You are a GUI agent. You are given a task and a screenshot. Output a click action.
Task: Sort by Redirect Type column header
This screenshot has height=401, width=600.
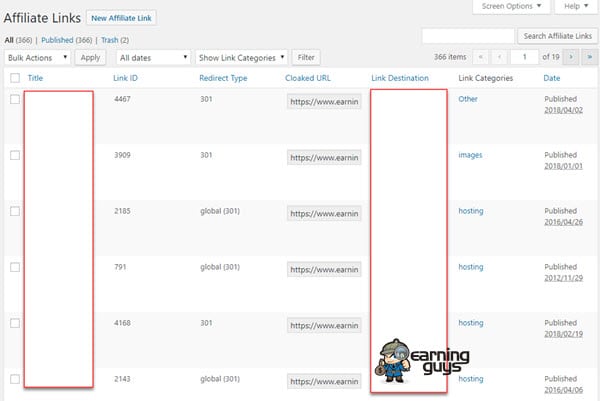[x=223, y=78]
